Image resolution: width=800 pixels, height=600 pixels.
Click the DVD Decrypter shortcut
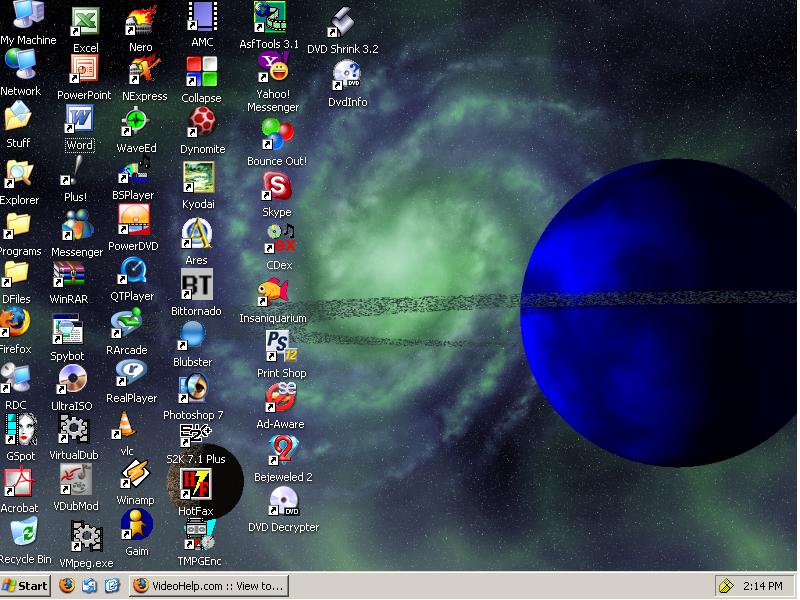click(284, 501)
